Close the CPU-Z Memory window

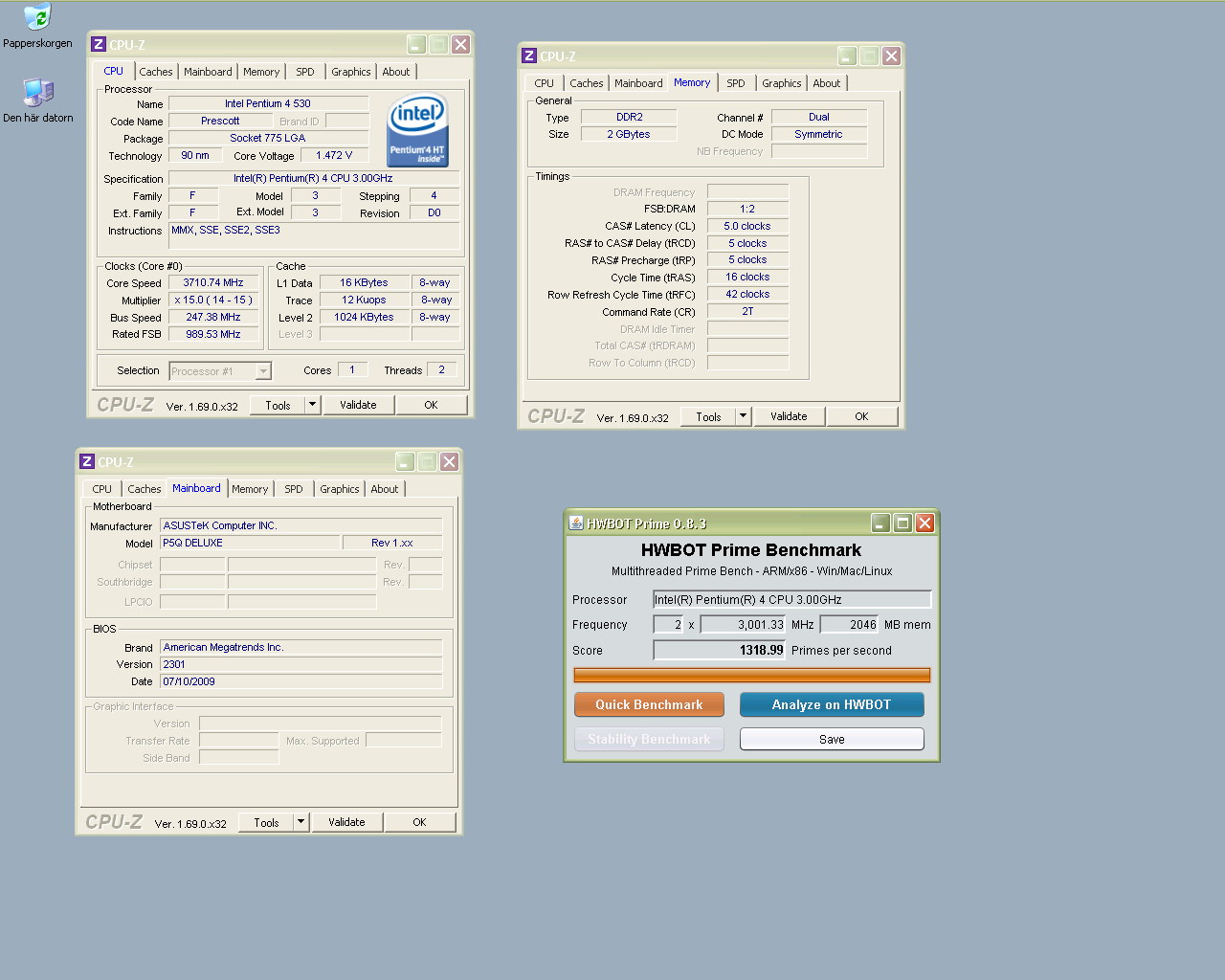891,56
